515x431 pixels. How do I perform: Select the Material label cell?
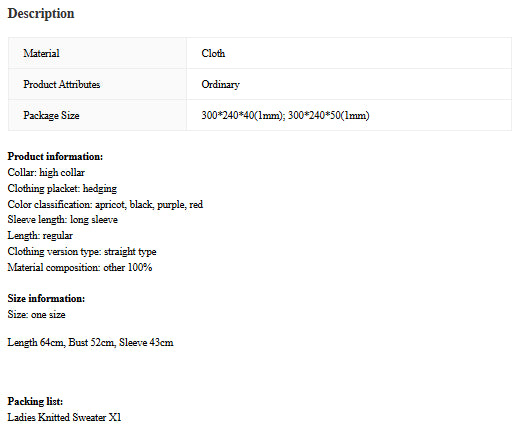[97, 53]
